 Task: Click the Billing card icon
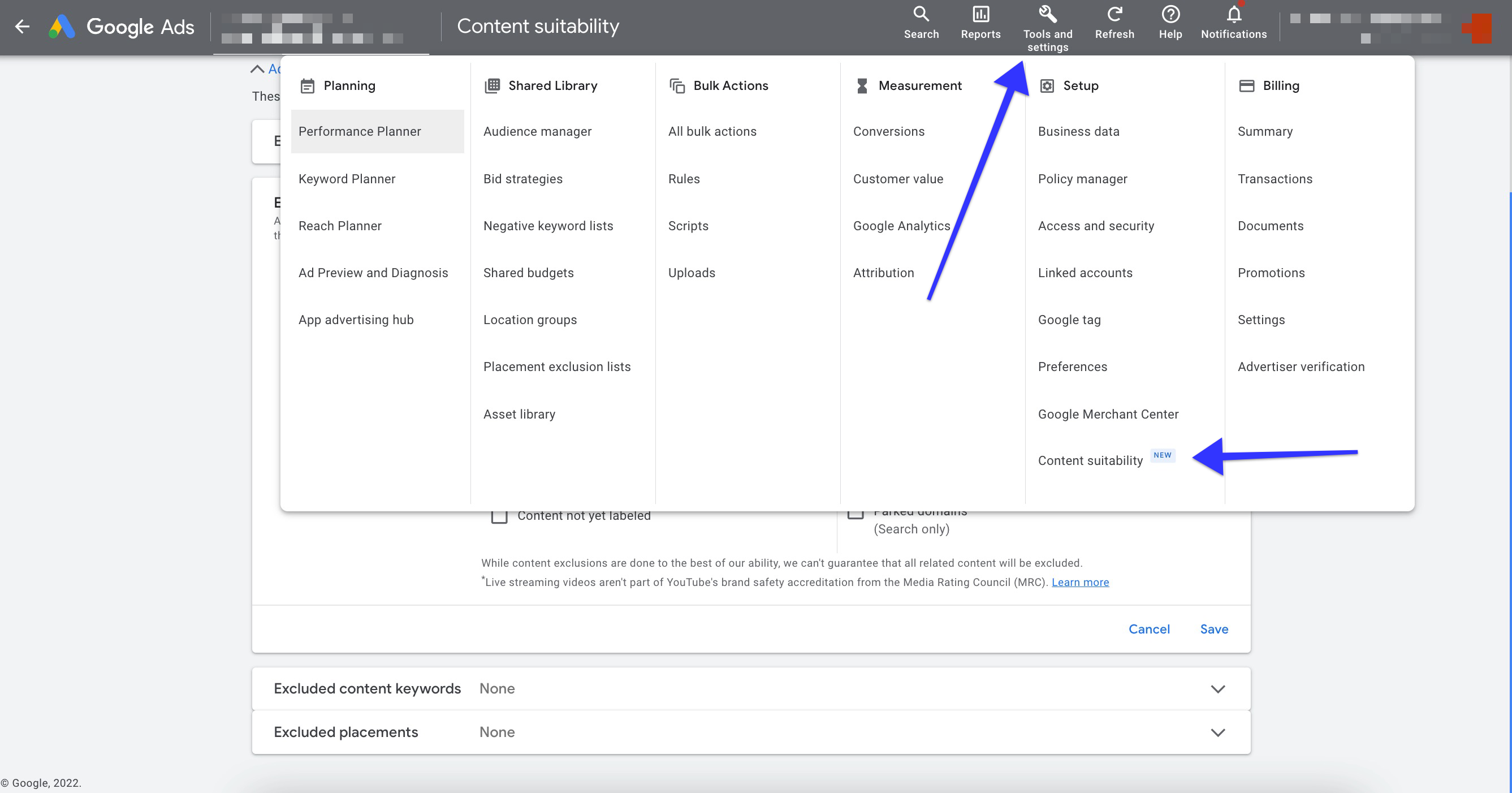[x=1246, y=86]
